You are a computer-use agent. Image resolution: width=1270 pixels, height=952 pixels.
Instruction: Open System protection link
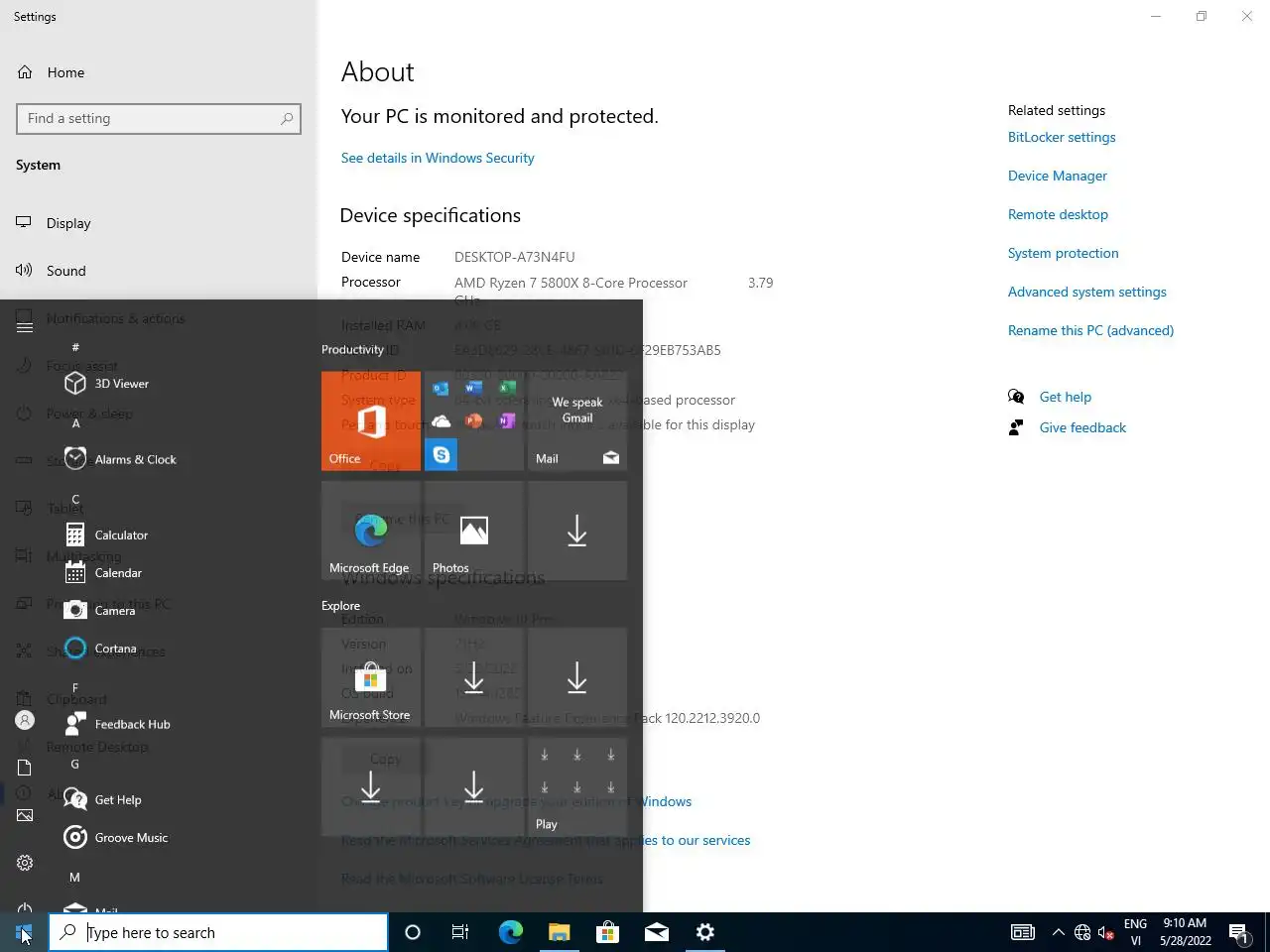tap(1063, 253)
